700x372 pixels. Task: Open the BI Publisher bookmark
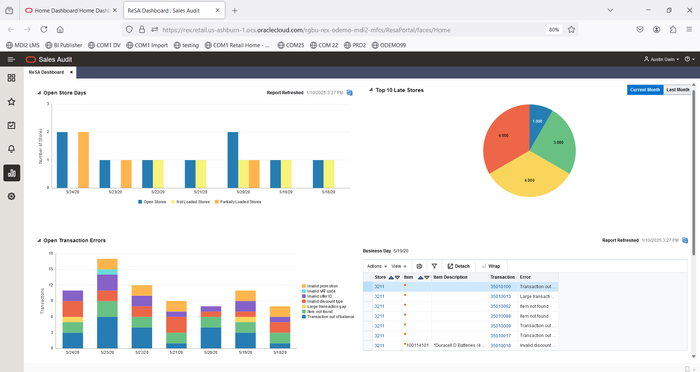[x=64, y=45]
